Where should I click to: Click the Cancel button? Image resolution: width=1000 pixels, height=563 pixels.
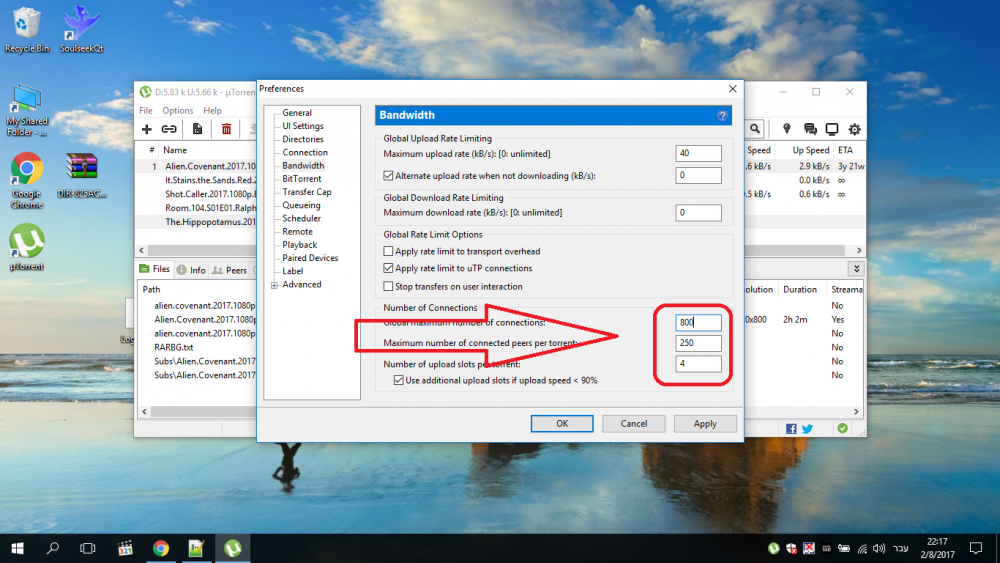pyautogui.click(x=634, y=423)
